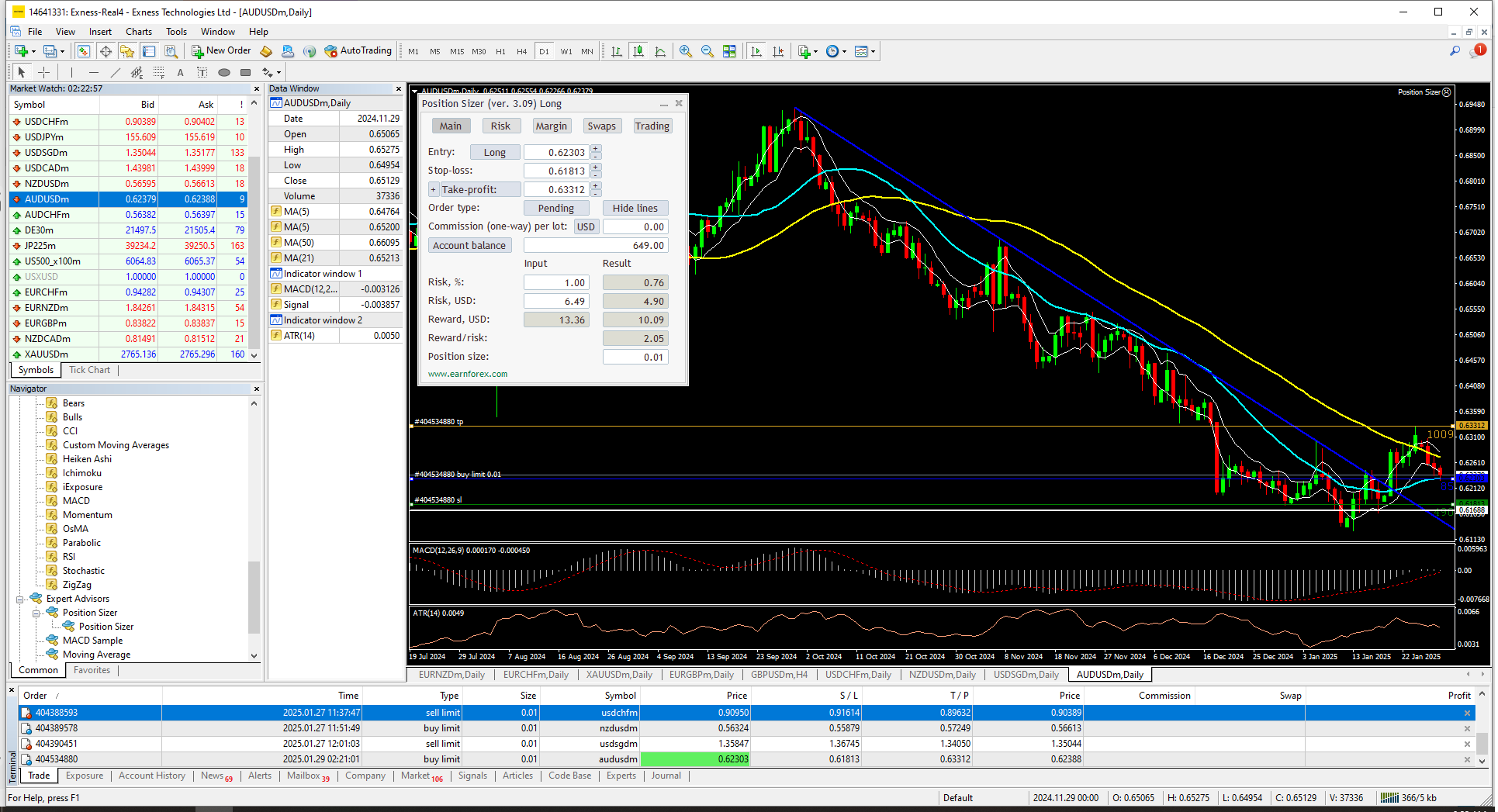
Task: Toggle the Data Window toolbar icon
Action: click(x=106, y=51)
